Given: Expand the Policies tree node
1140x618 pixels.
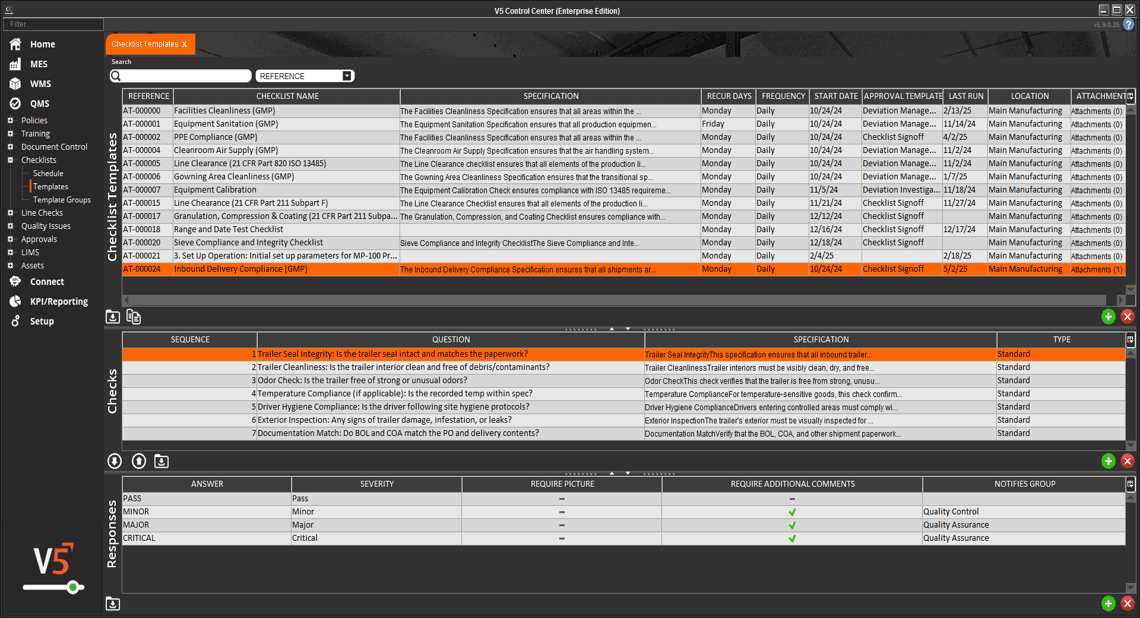Looking at the screenshot, I should [10, 121].
